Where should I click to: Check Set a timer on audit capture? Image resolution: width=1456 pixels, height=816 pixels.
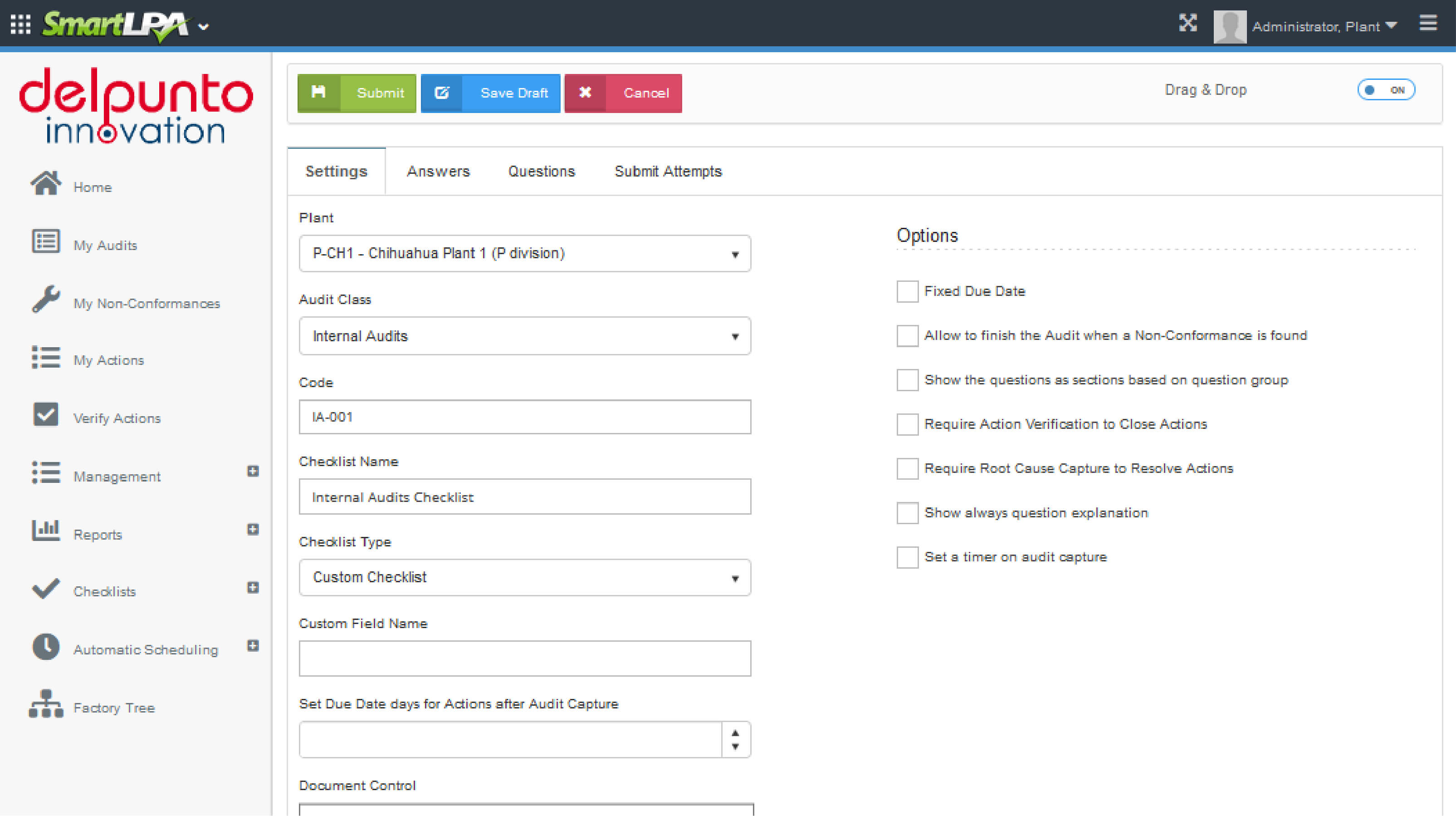pos(907,558)
